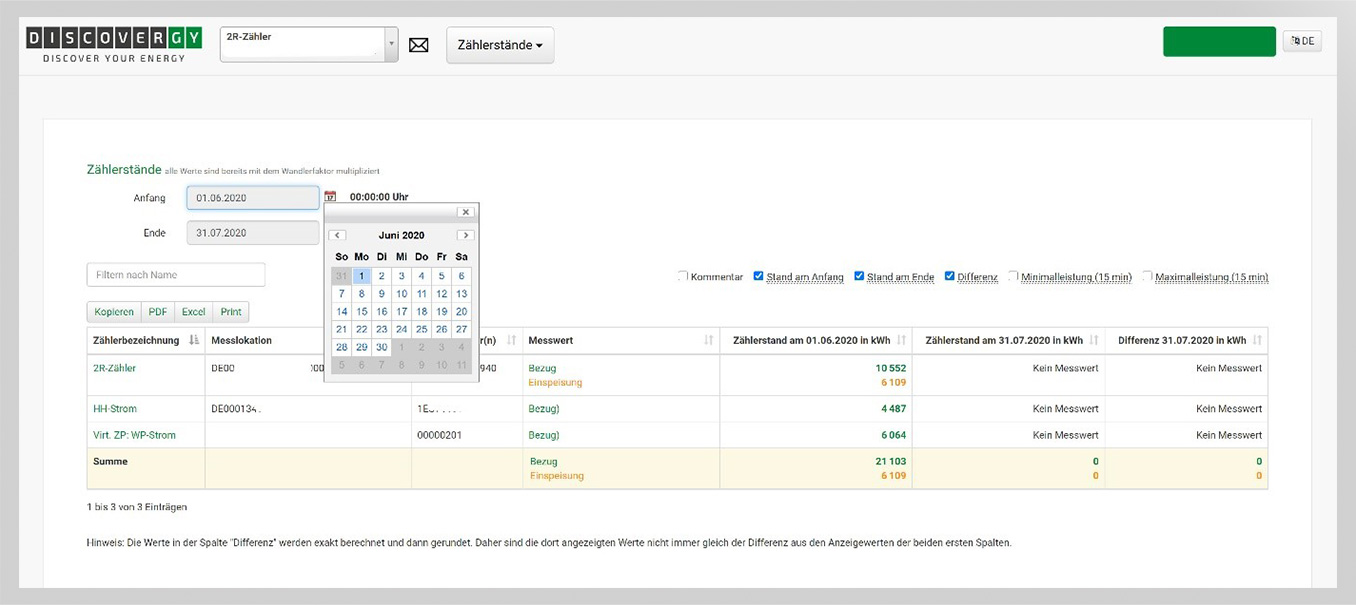Click the Filtern nach Name field
Image resolution: width=1356 pixels, height=605 pixels.
pyautogui.click(x=176, y=275)
